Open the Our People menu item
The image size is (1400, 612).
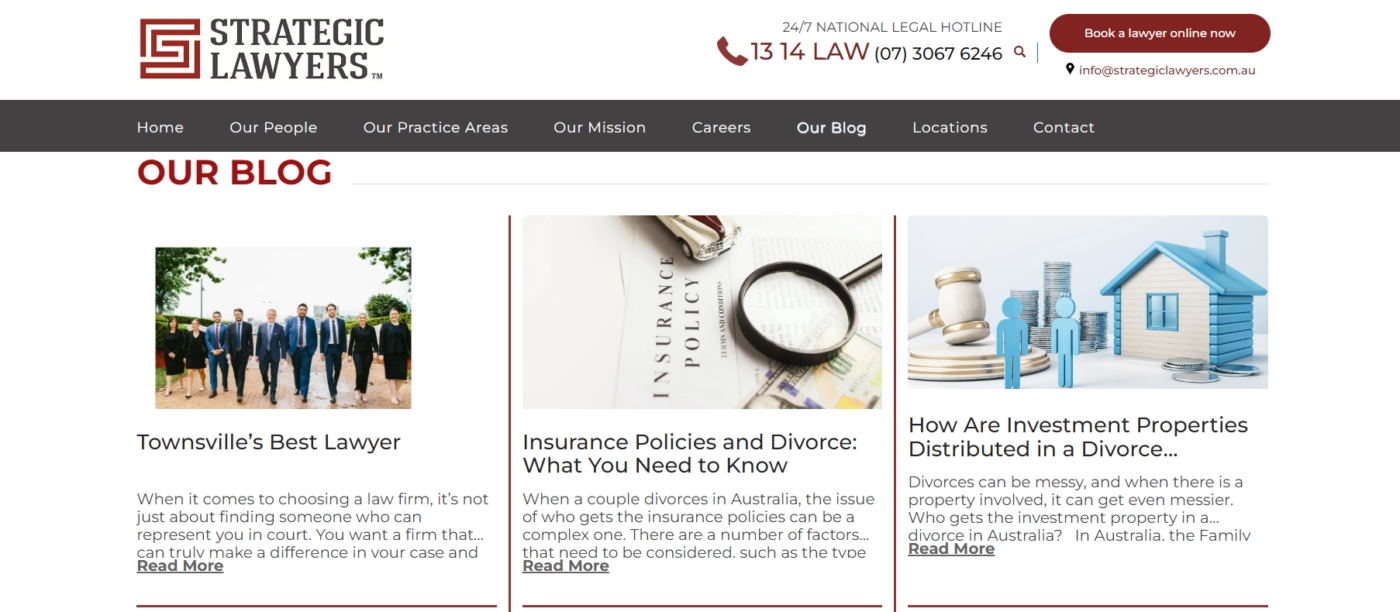(x=273, y=127)
